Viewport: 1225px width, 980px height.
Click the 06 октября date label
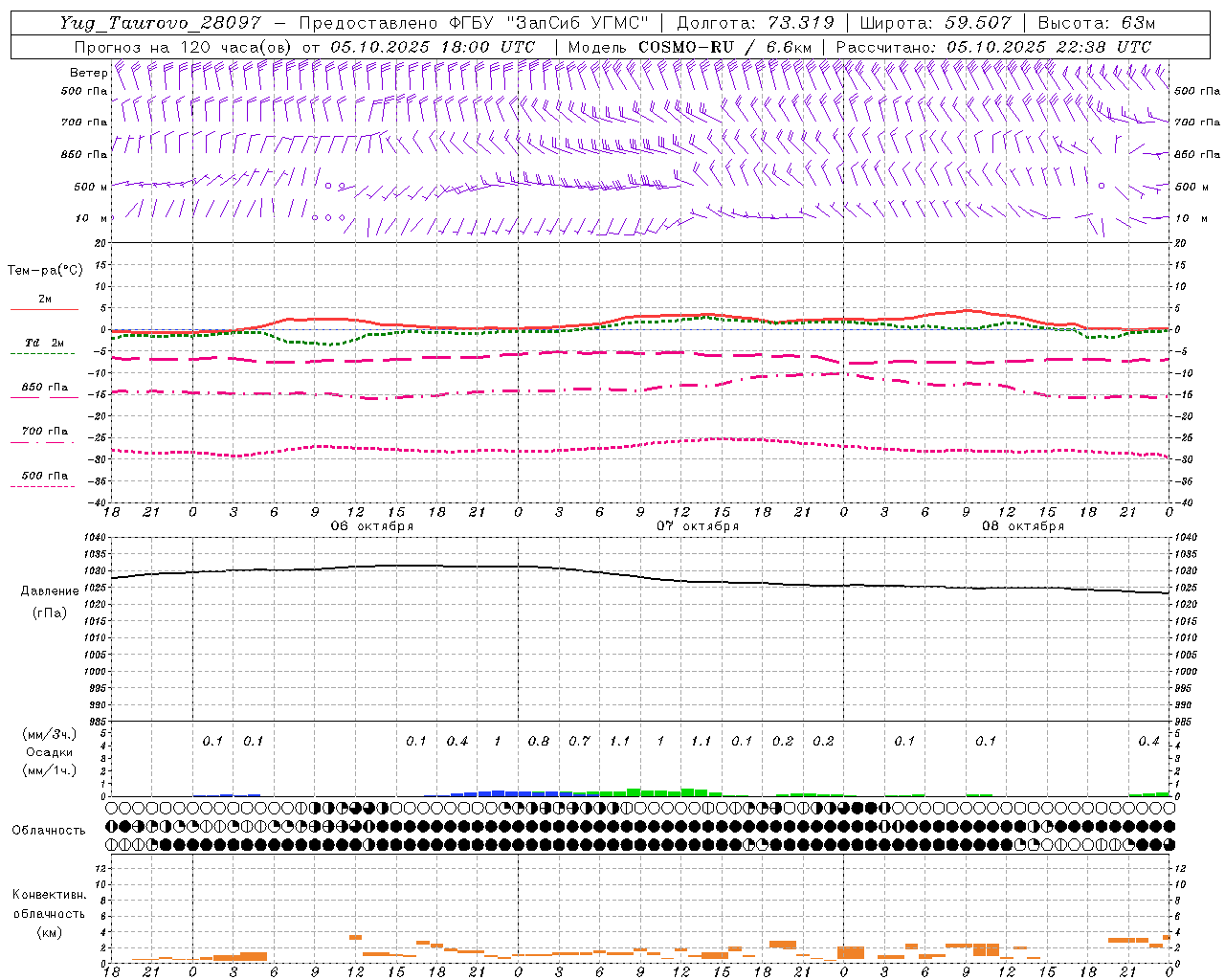pyautogui.click(x=372, y=526)
